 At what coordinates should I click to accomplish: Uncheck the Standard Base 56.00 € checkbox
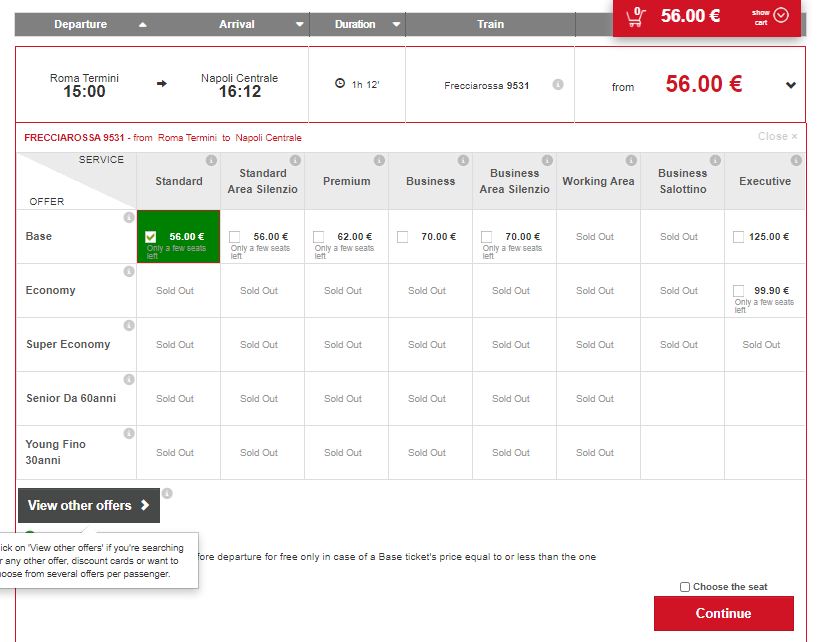pyautogui.click(x=151, y=237)
